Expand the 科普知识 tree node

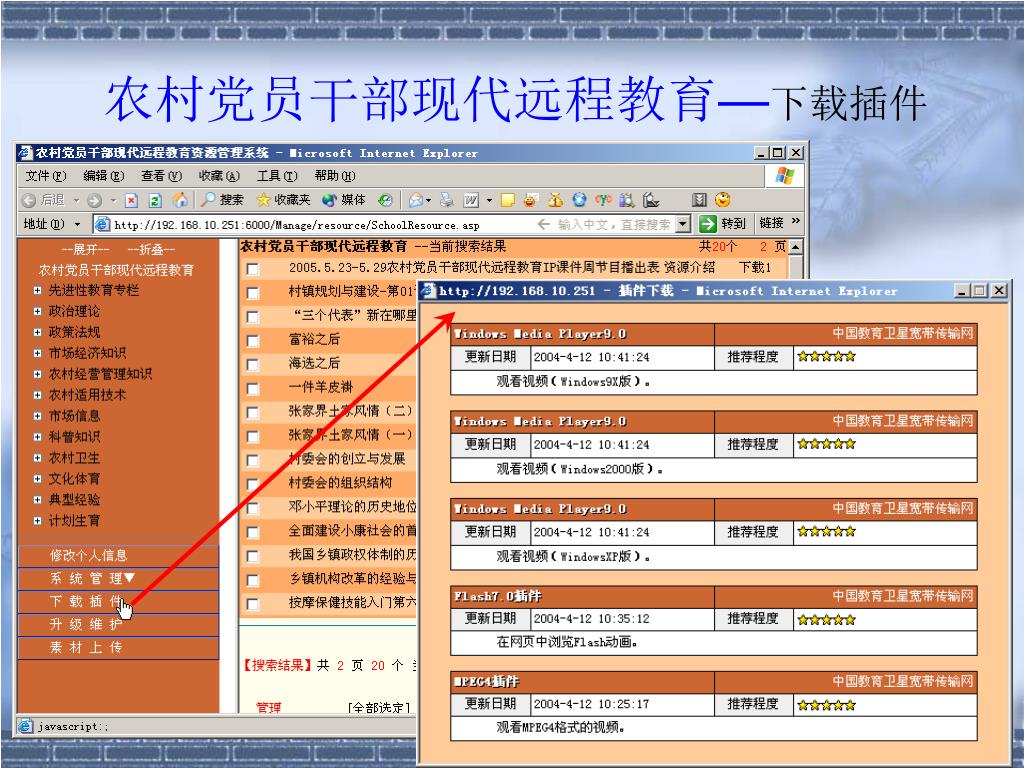pos(37,437)
